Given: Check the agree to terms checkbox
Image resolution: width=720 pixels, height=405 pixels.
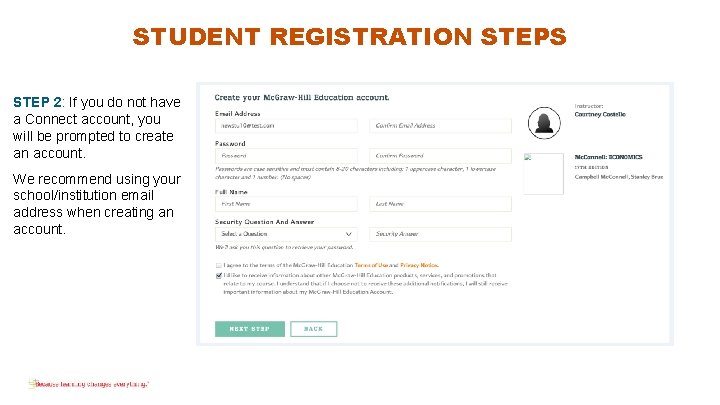Looking at the screenshot, I should click(x=219, y=264).
